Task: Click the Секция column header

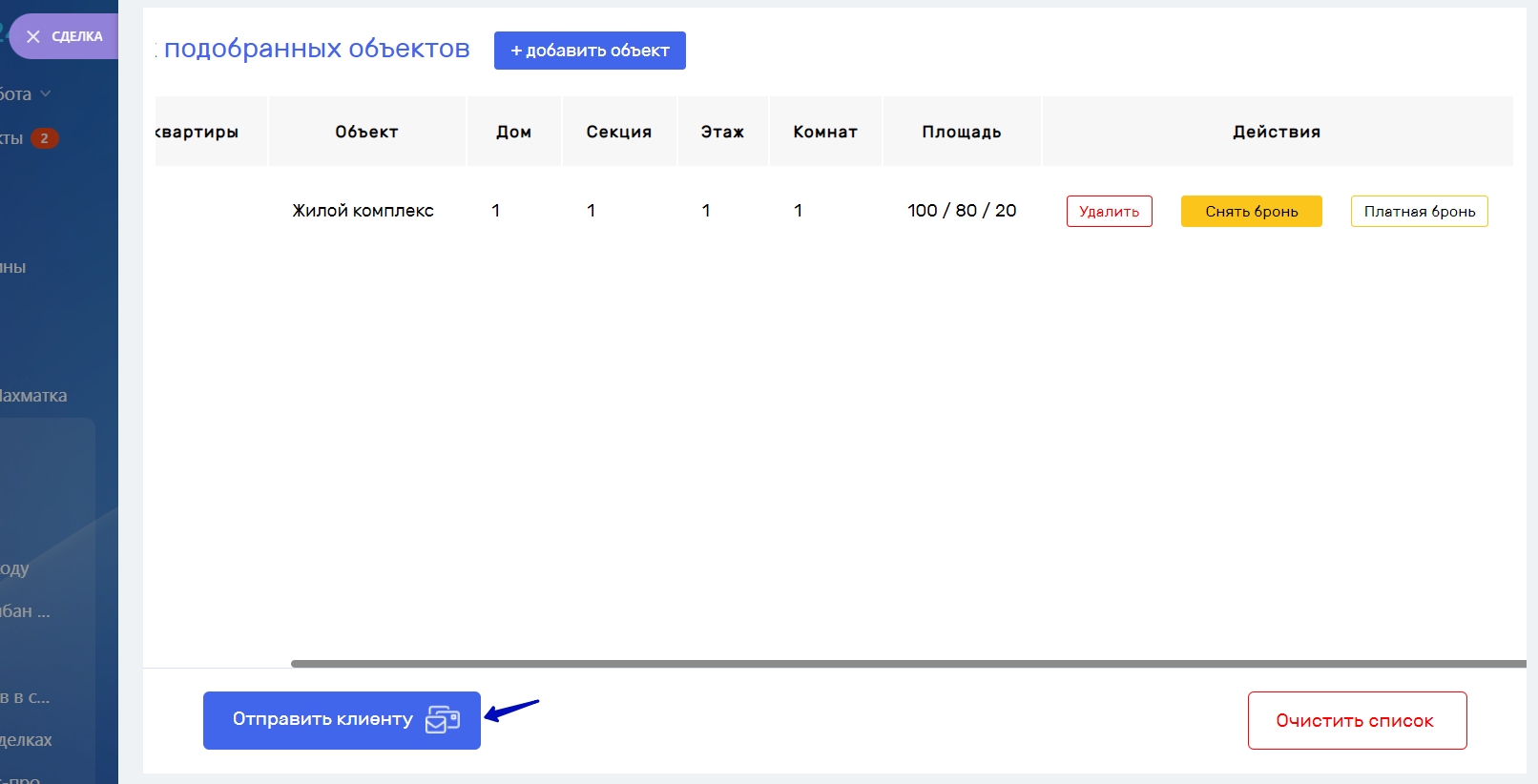Action: pyautogui.click(x=618, y=132)
